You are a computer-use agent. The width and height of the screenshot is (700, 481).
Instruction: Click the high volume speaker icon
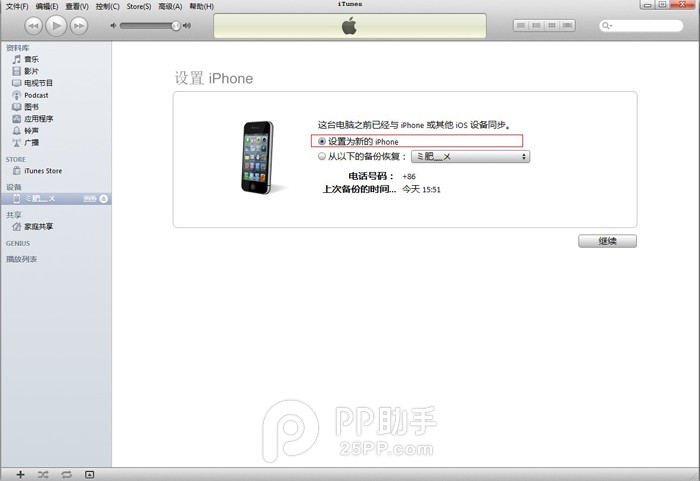187,26
